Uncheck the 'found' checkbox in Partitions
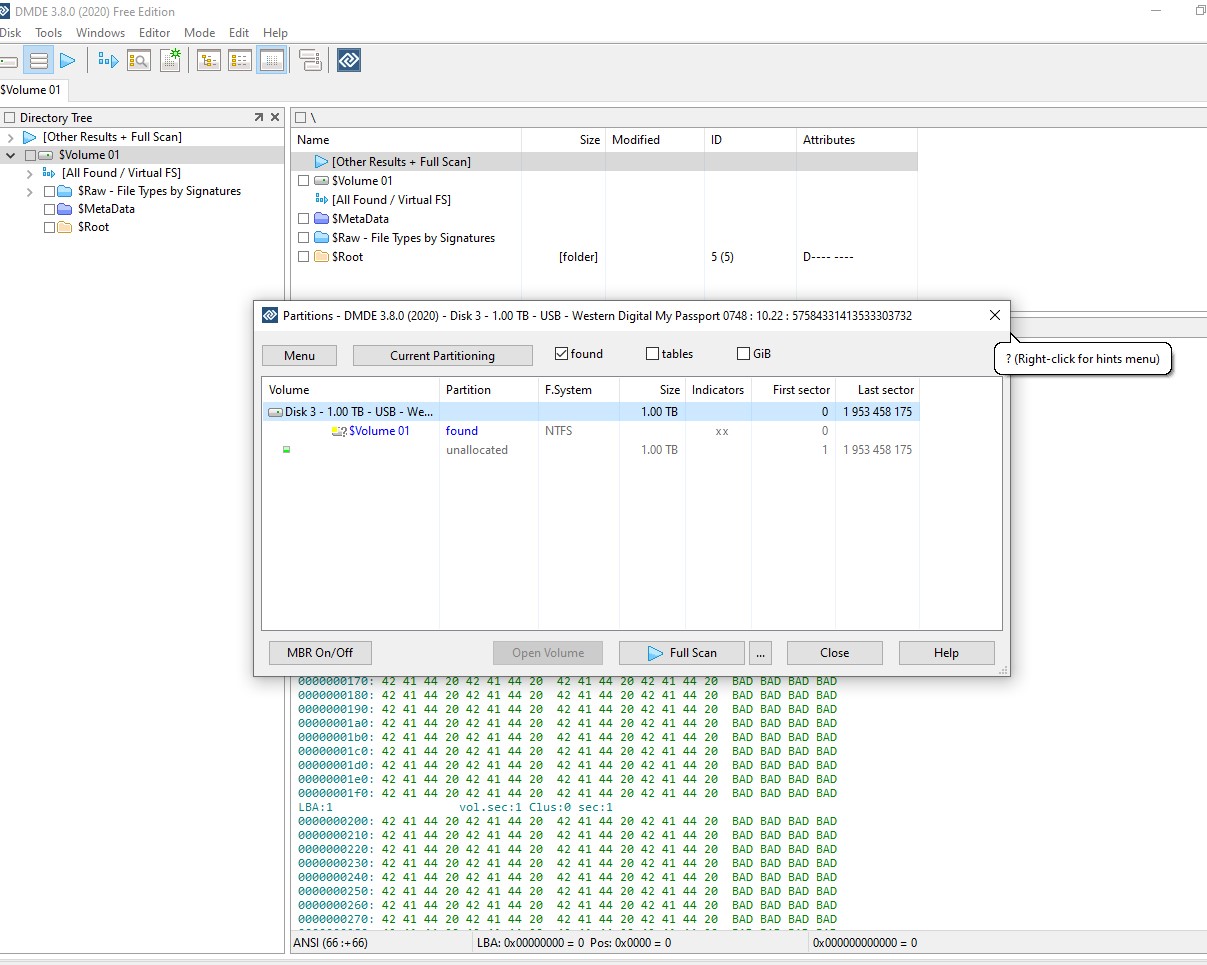 [561, 354]
